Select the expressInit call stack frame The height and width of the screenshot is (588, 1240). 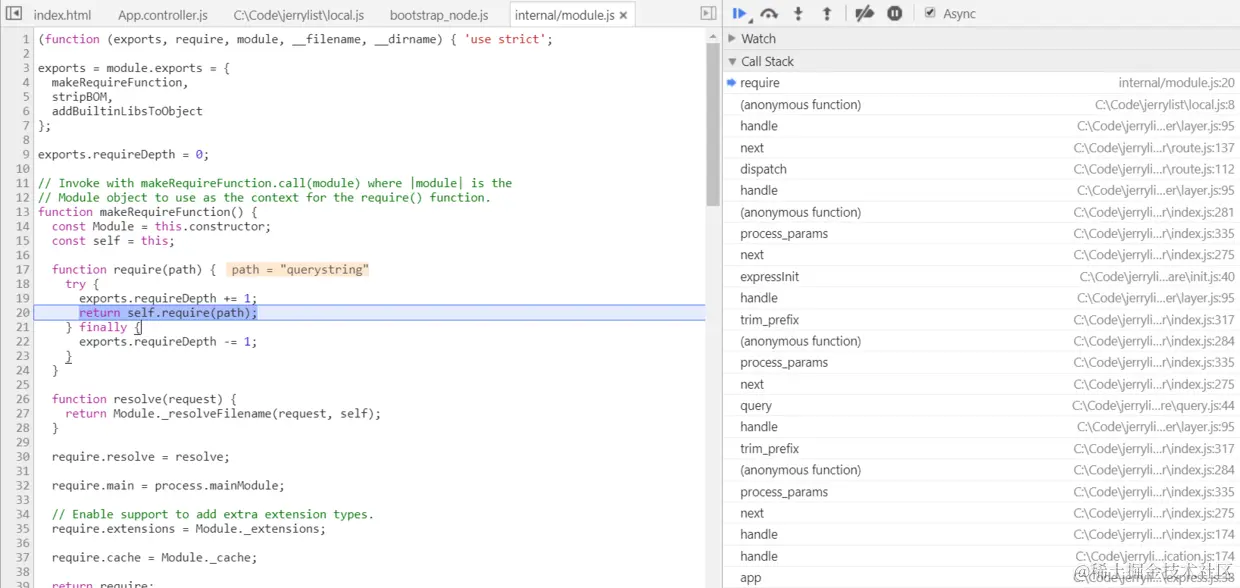tap(981, 277)
